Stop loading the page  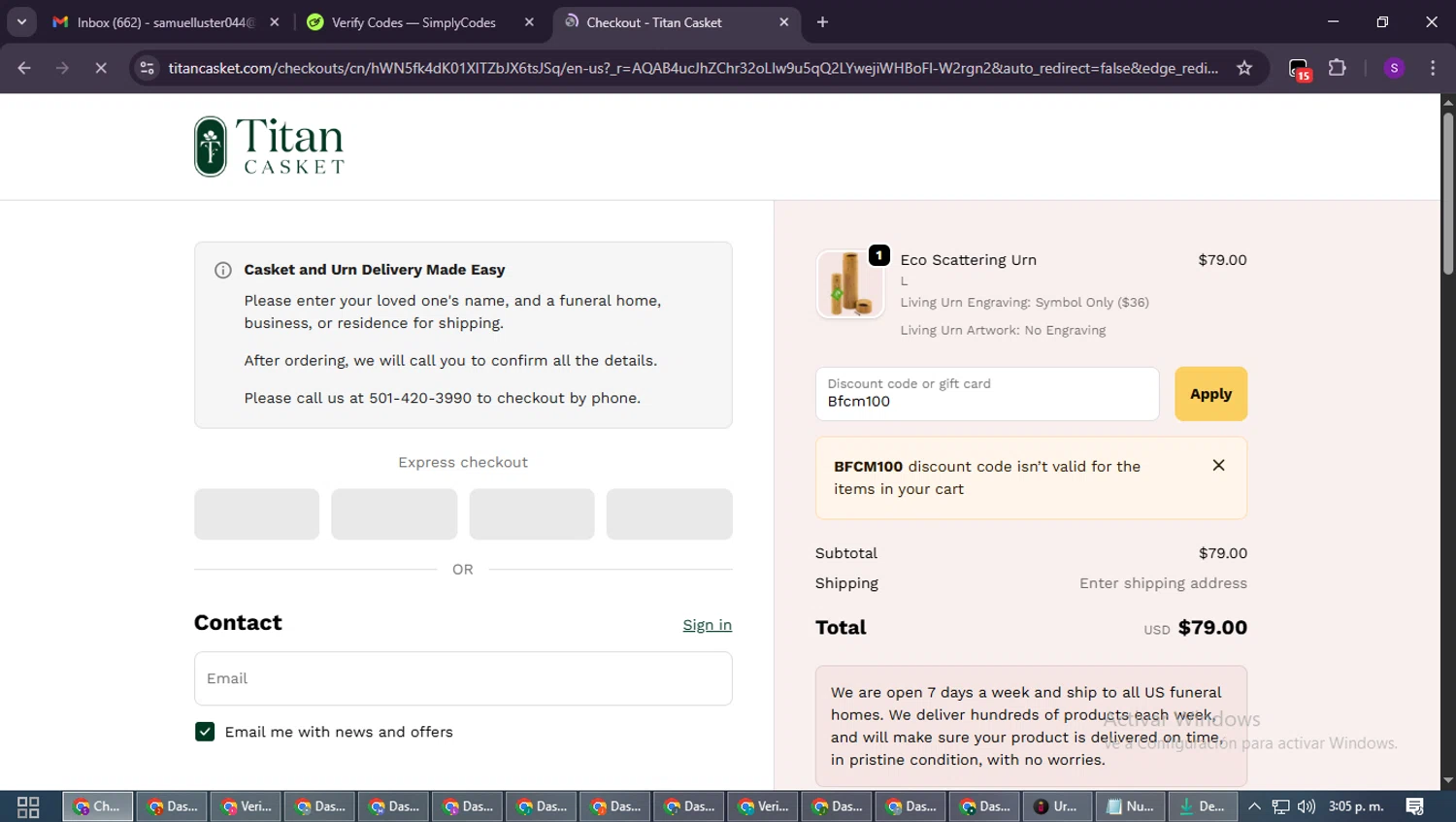click(x=100, y=68)
